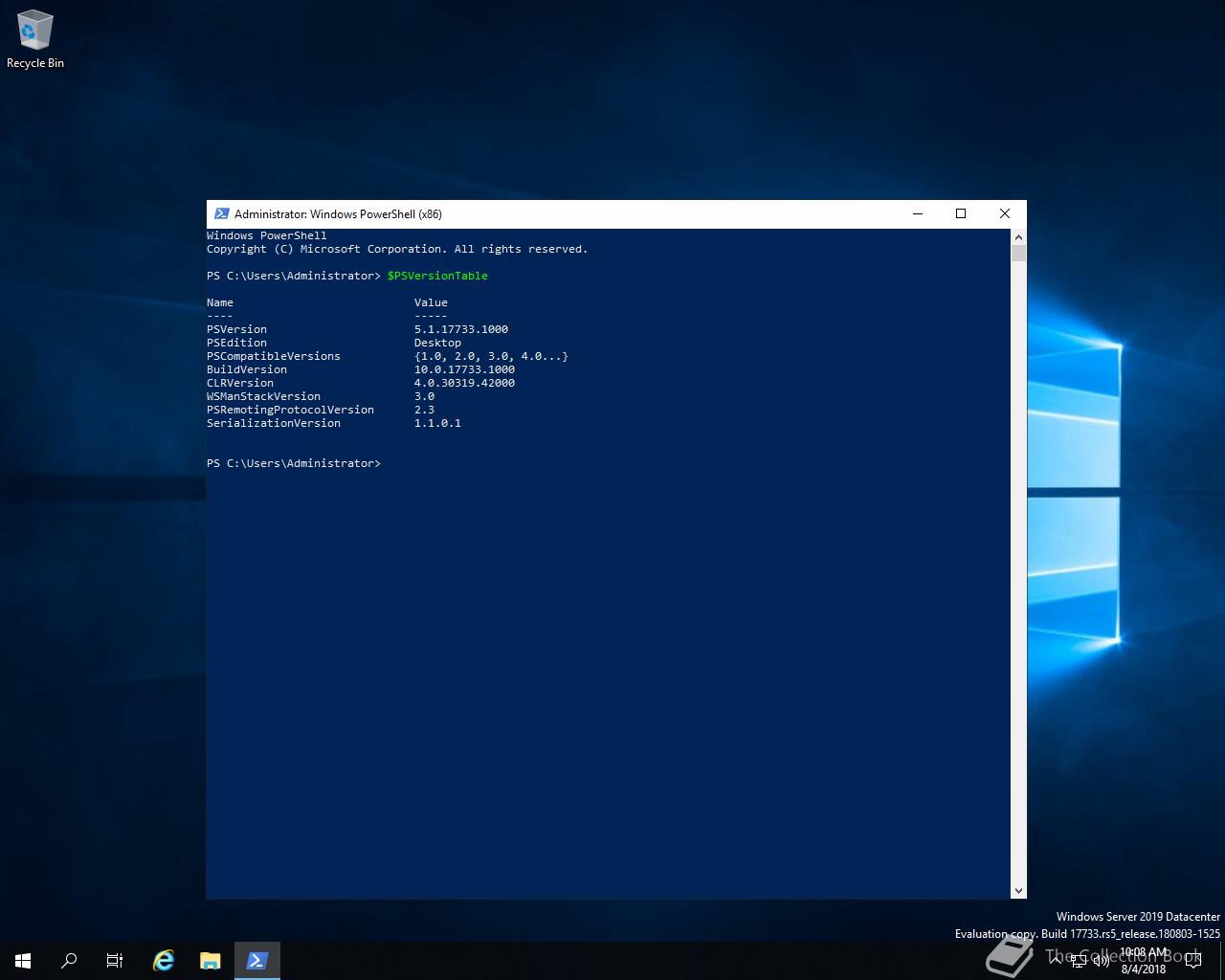Click the $PSVersionTable command text
The width and height of the screenshot is (1225, 980).
click(x=437, y=276)
